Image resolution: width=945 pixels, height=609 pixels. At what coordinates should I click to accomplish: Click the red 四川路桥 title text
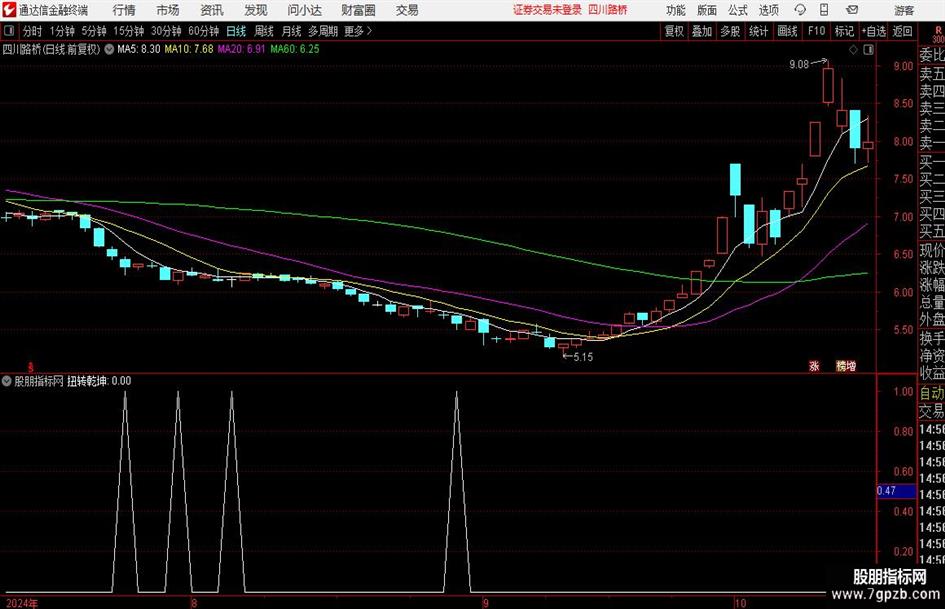tap(608, 10)
